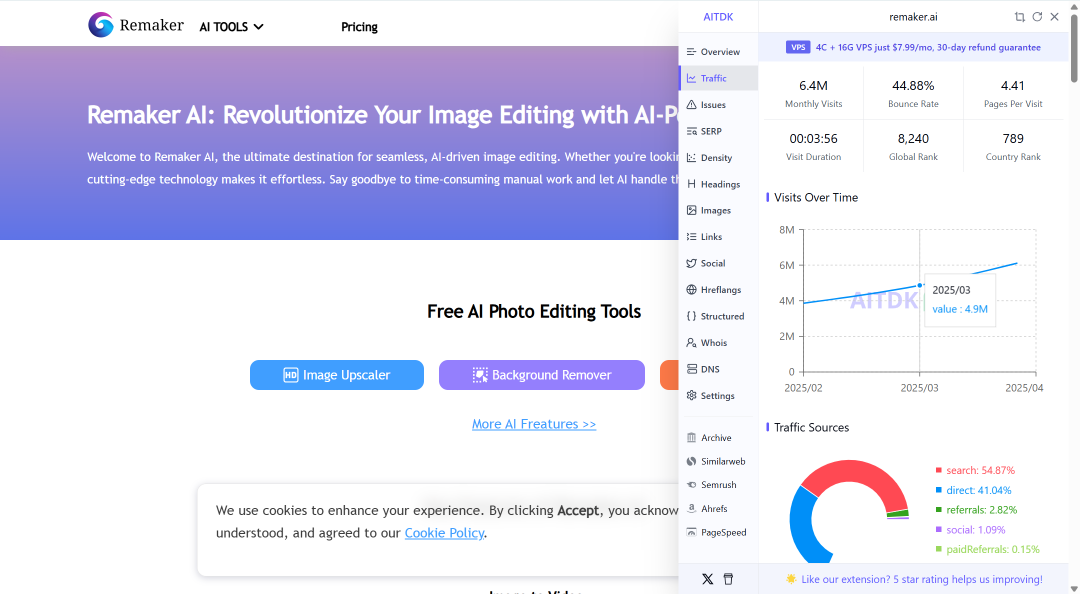Click the Free AI Photo Editing Tools heading

pos(534,311)
